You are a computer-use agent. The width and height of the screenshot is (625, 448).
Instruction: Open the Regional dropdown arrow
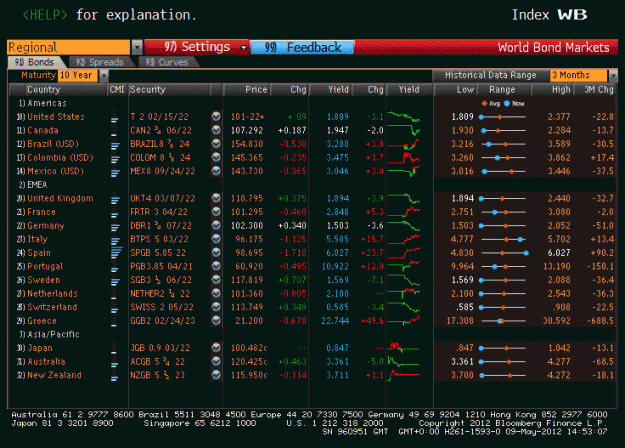[x=137, y=47]
